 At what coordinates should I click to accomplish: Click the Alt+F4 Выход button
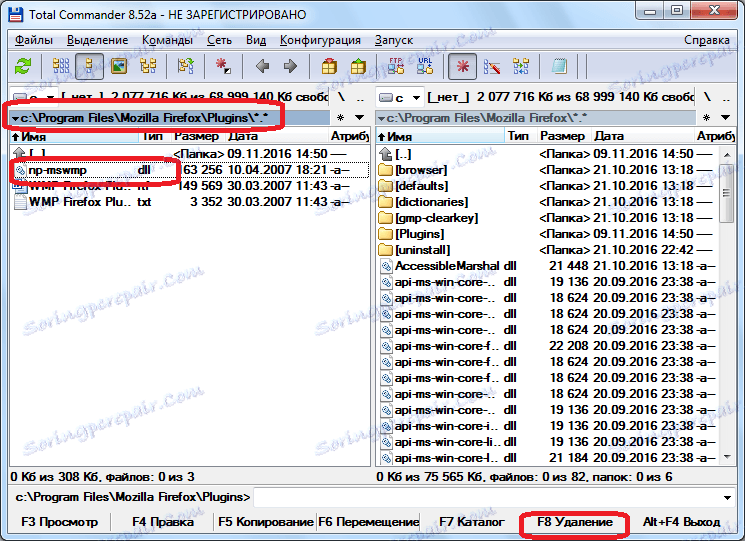681,522
